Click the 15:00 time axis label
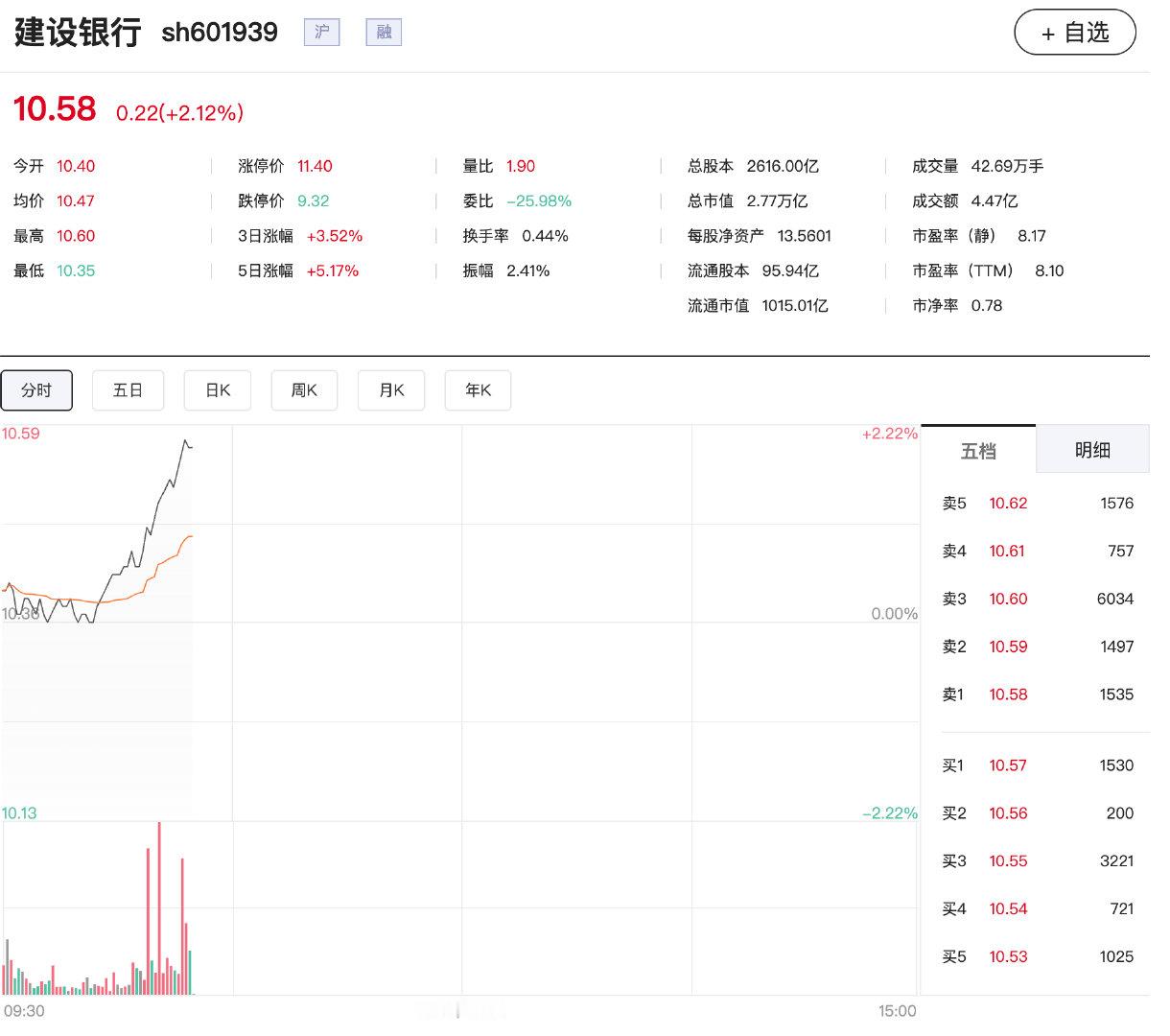 click(897, 1011)
